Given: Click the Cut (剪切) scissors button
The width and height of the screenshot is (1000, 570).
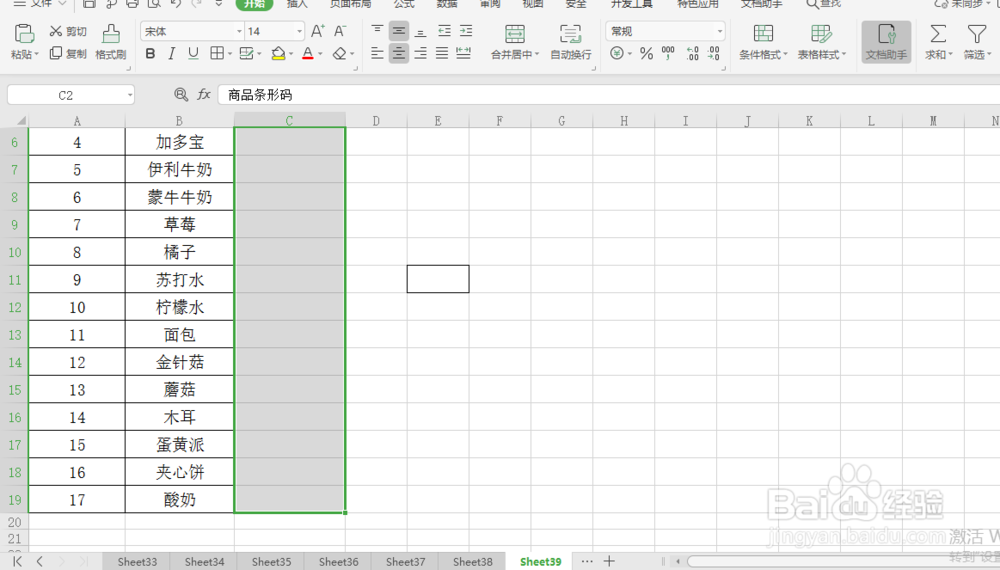Looking at the screenshot, I should click(x=68, y=31).
